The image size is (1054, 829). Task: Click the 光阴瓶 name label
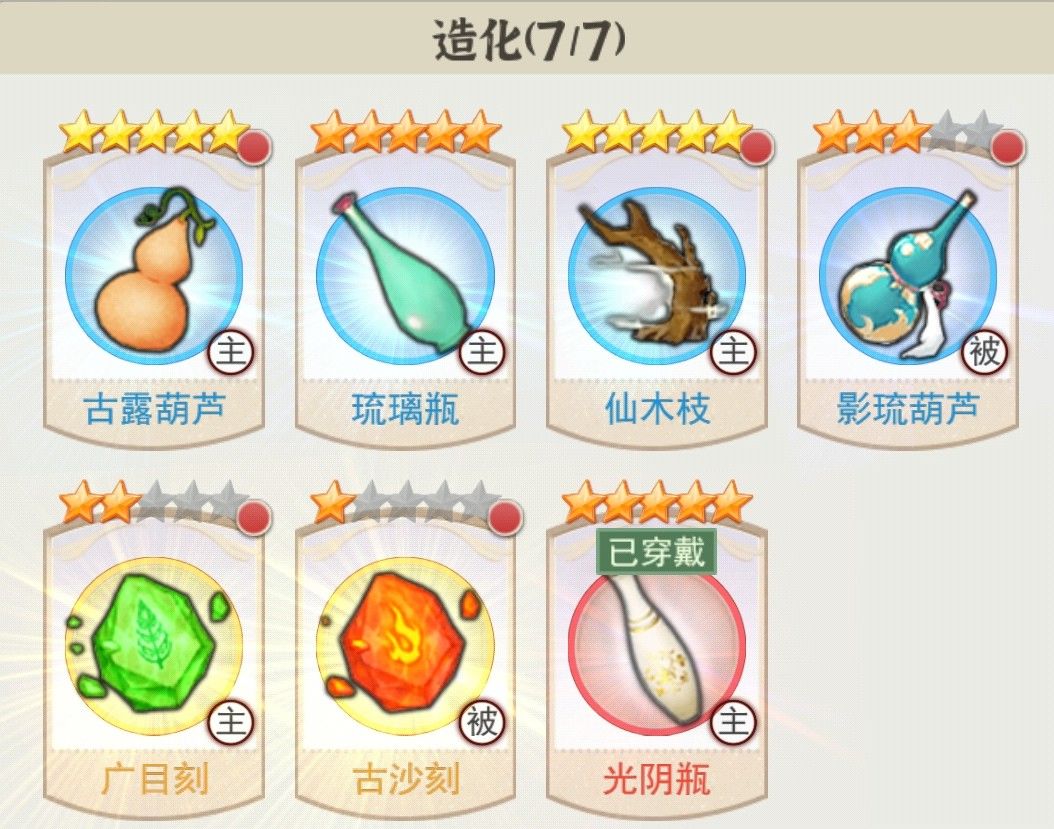point(657,780)
